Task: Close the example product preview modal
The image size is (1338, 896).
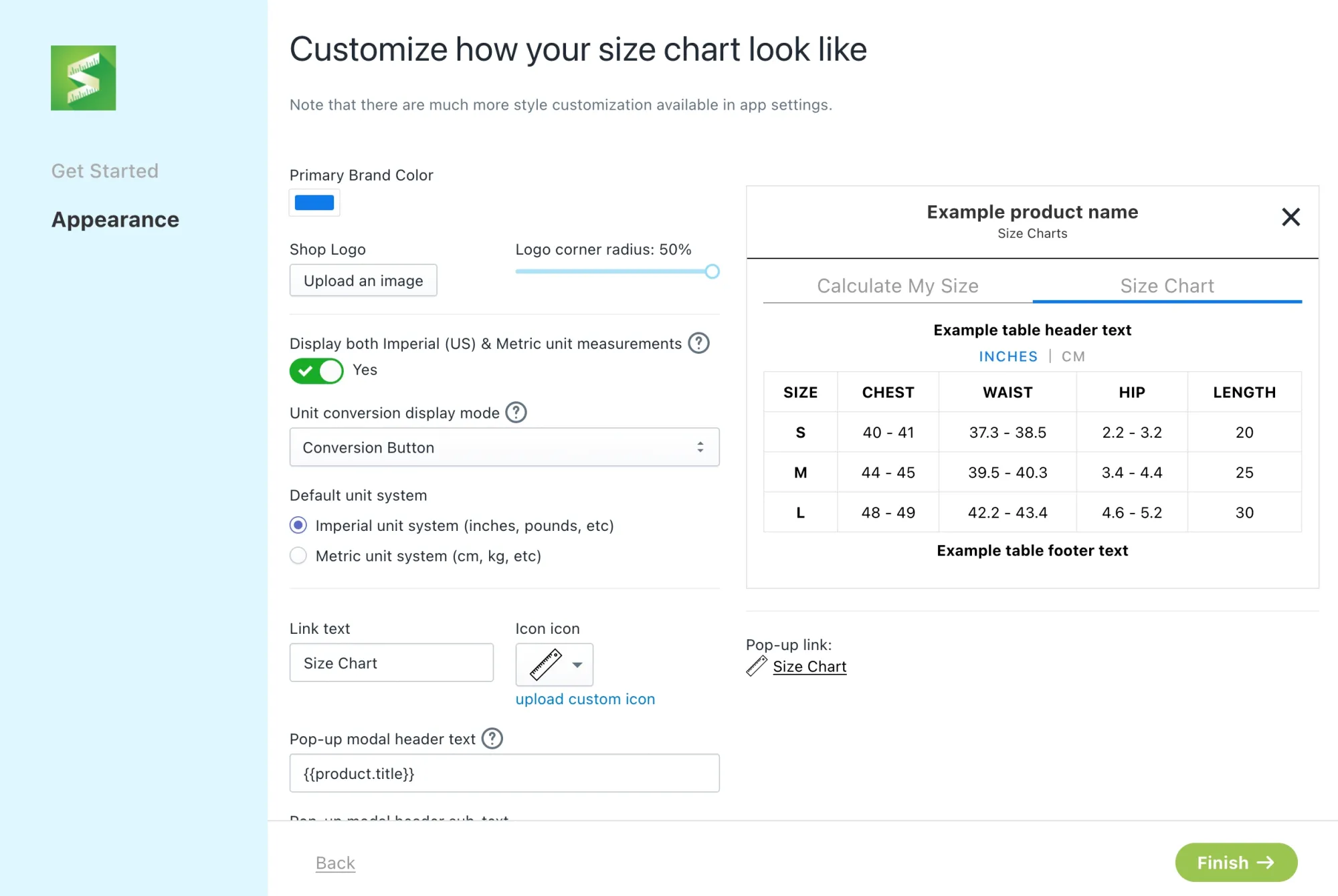Action: point(1291,217)
